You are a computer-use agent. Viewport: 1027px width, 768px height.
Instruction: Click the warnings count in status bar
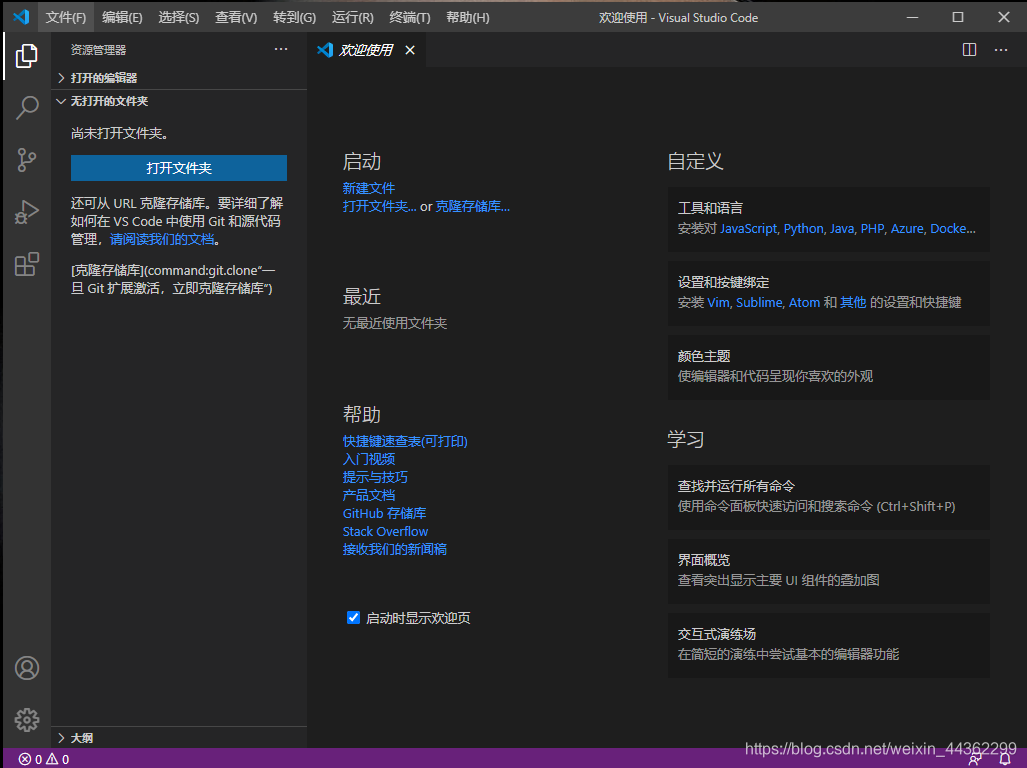[58, 759]
